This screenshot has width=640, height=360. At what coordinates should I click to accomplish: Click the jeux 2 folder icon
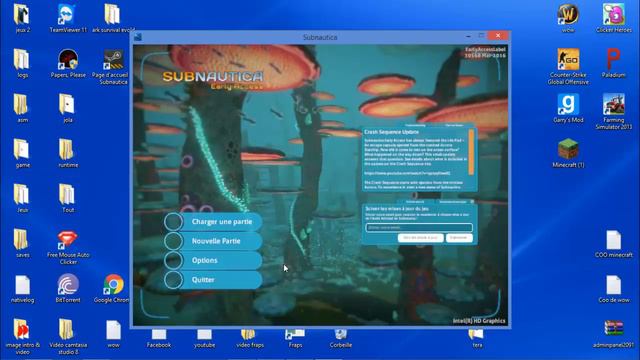(22, 15)
